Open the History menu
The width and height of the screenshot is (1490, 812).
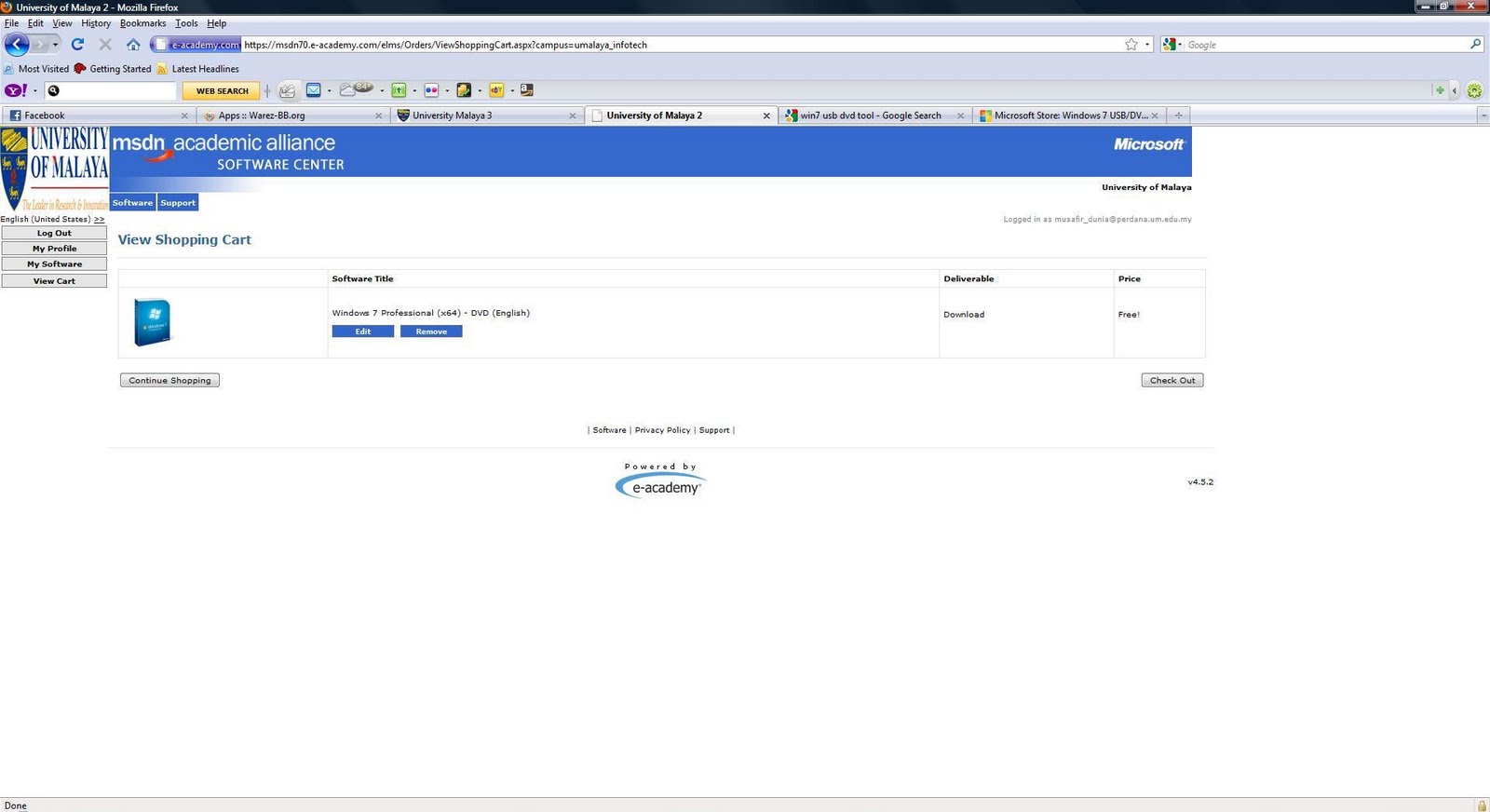click(96, 23)
